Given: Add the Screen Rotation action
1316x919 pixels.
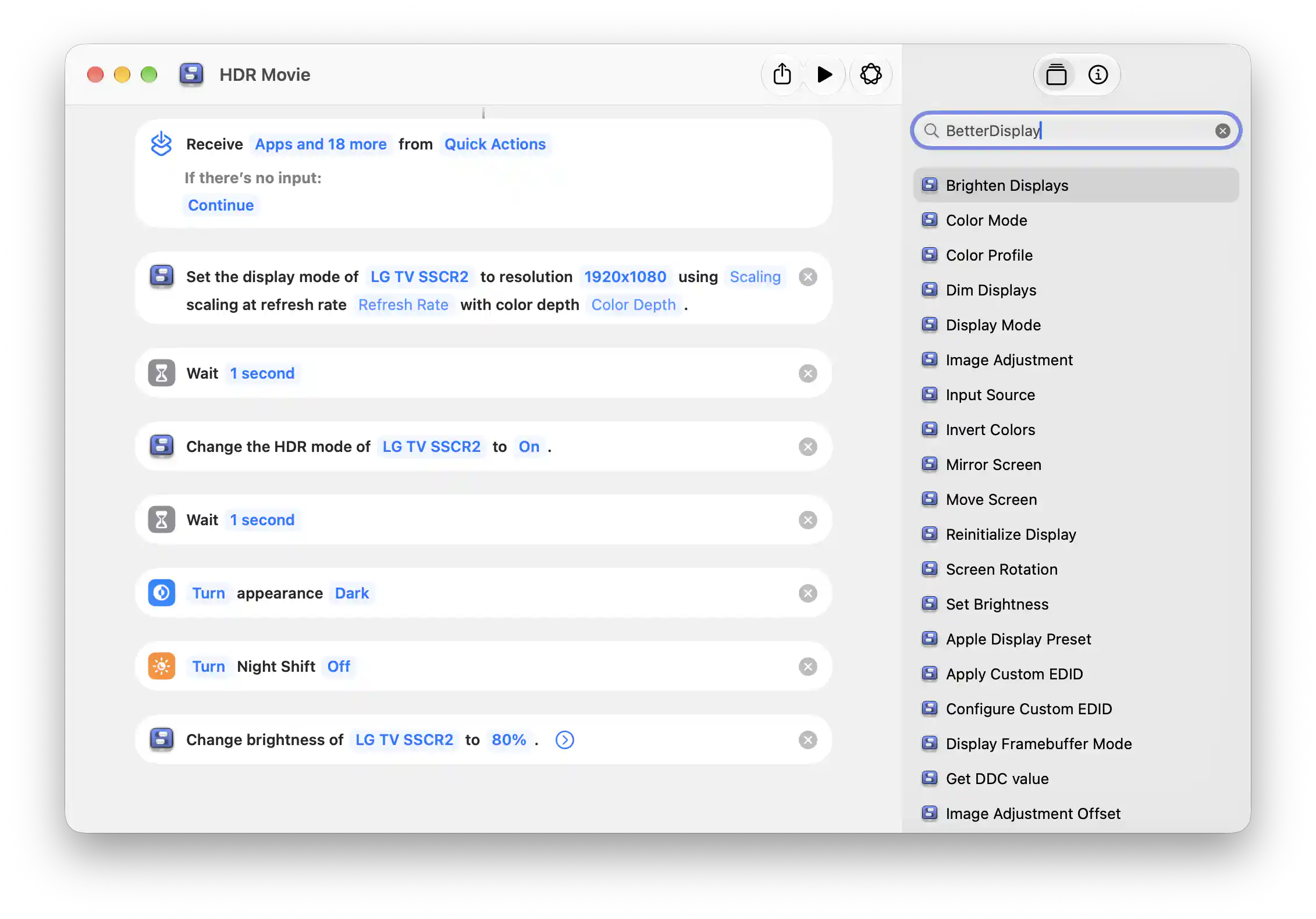Looking at the screenshot, I should pyautogui.click(x=1076, y=569).
